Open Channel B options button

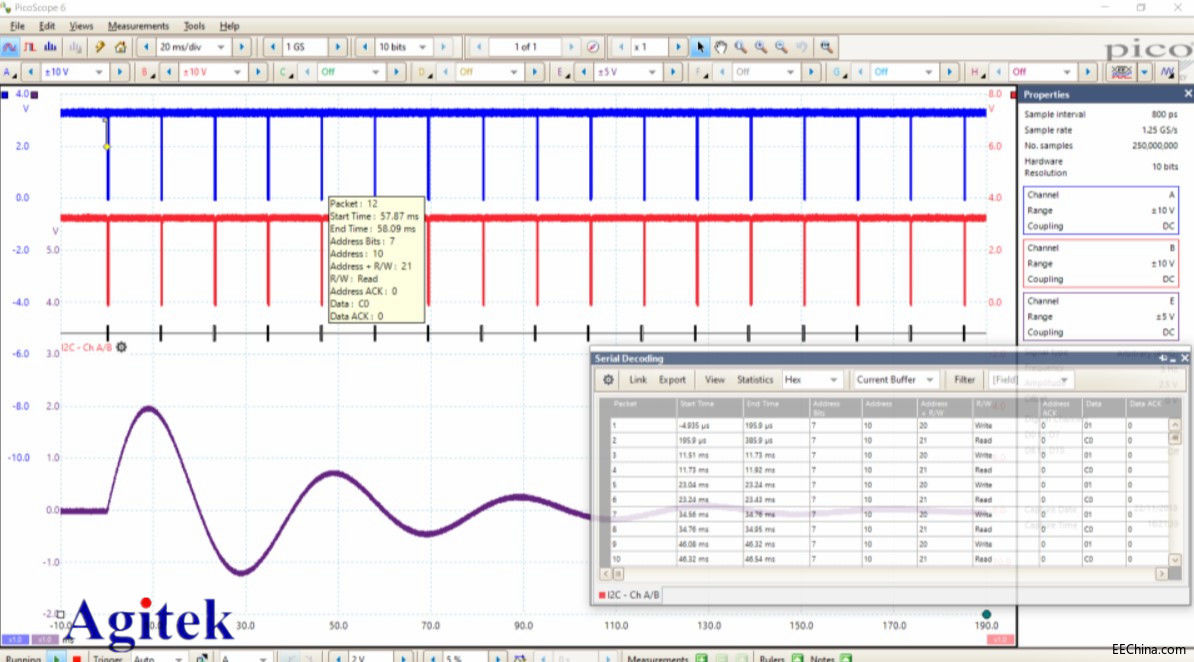coord(148,72)
